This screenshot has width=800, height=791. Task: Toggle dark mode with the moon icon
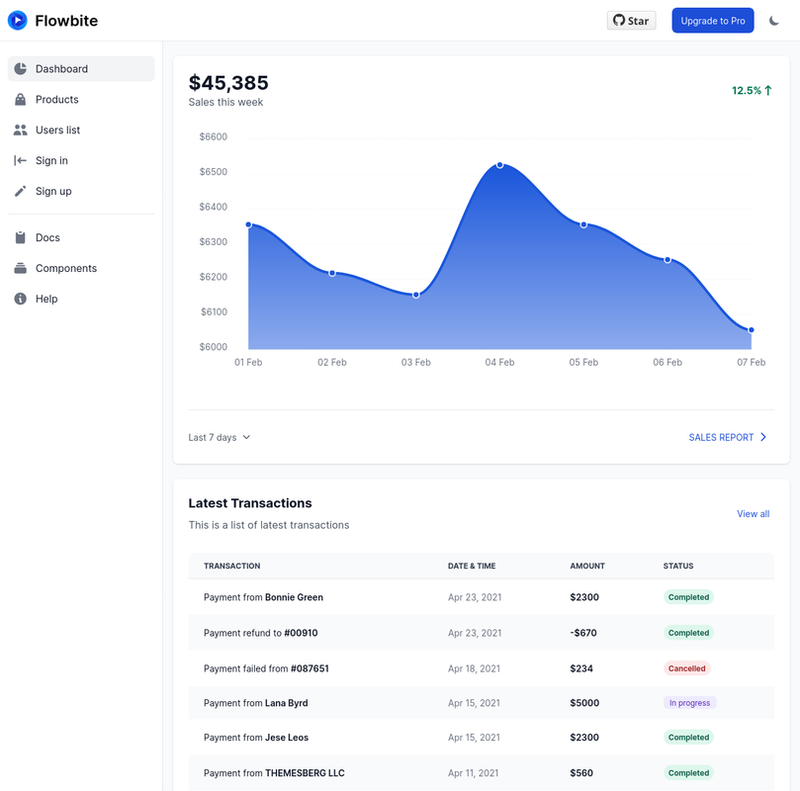pyautogui.click(x=773, y=20)
